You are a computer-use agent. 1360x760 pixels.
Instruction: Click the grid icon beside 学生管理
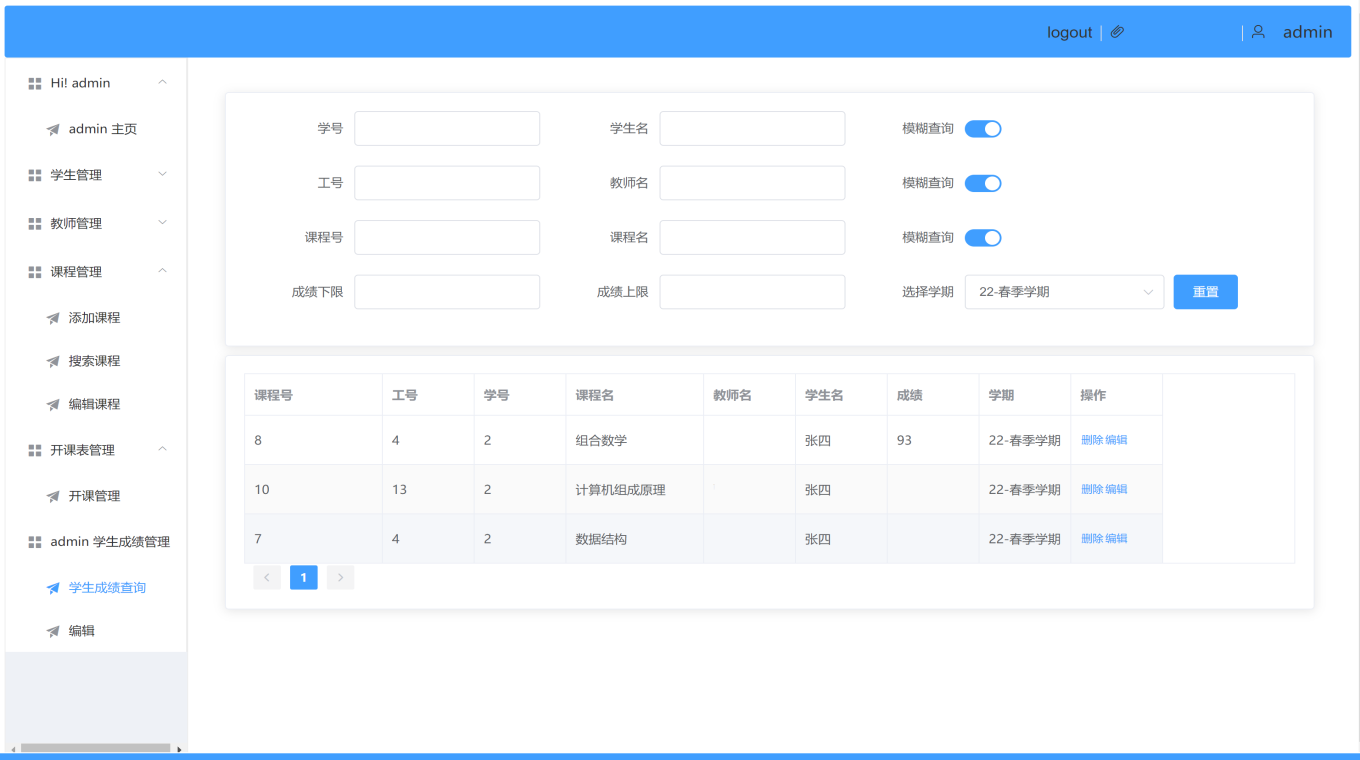coord(35,175)
